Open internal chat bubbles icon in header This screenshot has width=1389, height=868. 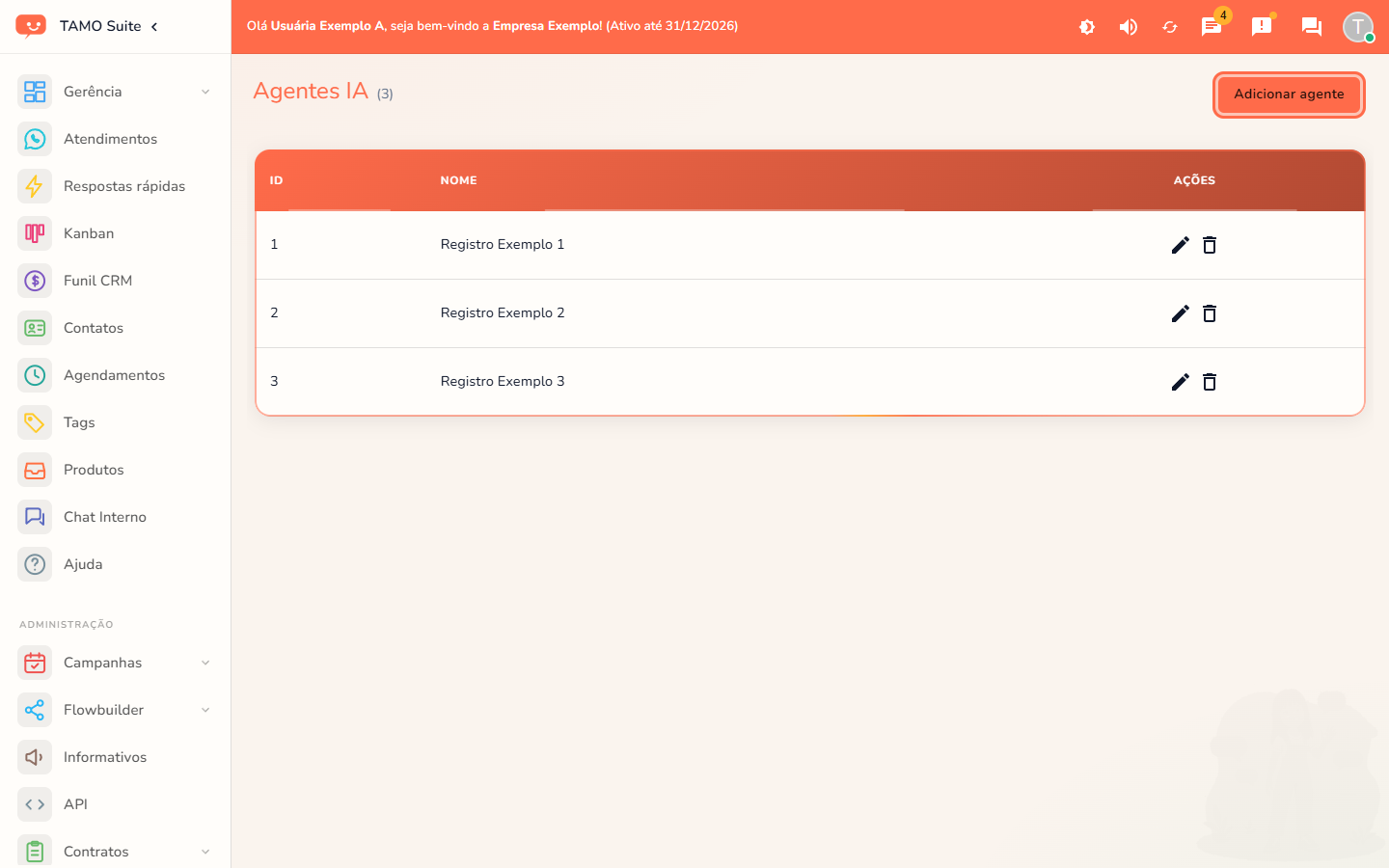click(x=1312, y=27)
